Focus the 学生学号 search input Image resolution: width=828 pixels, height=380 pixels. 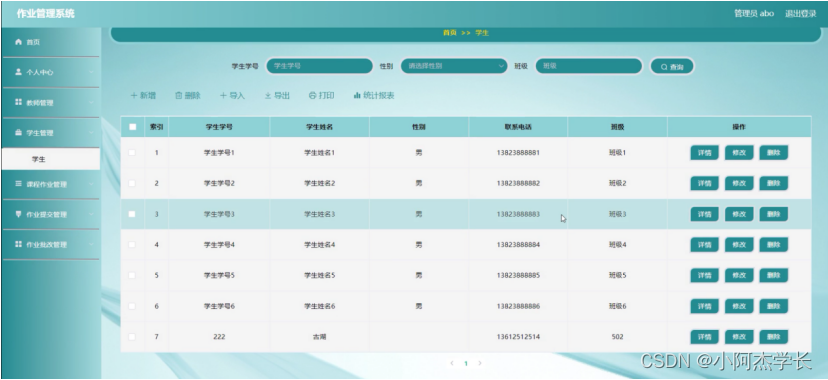pyautogui.click(x=319, y=66)
